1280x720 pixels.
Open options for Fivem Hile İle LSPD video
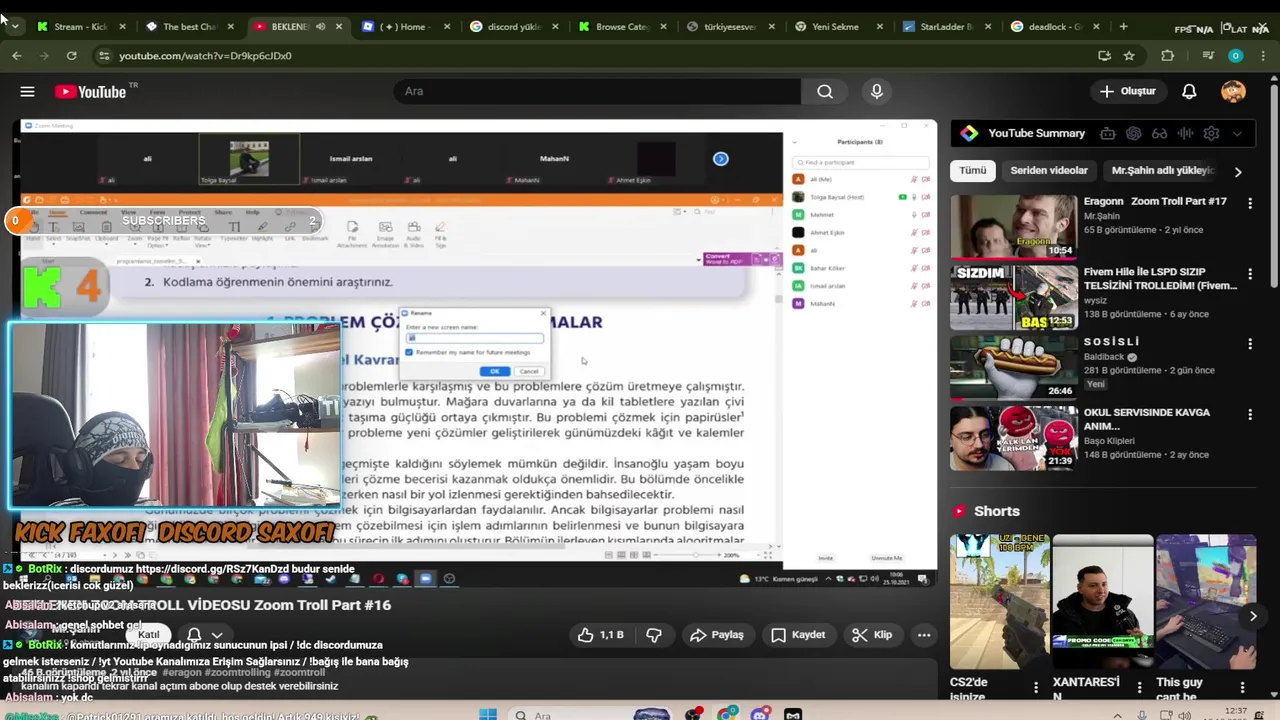(1250, 274)
